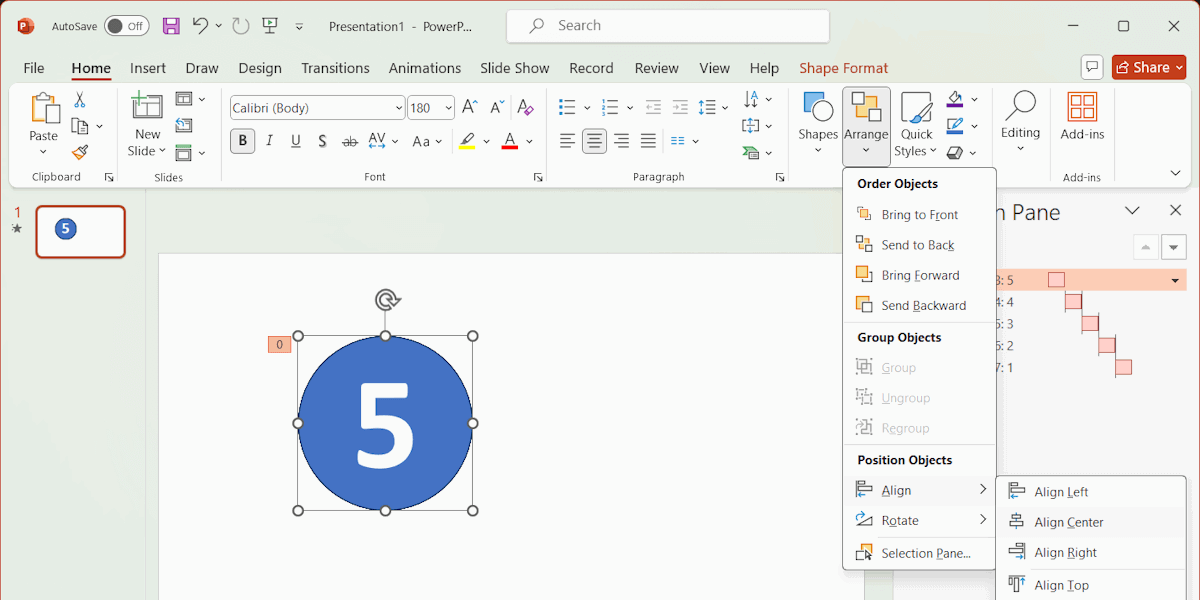This screenshot has height=600, width=1200.
Task: Click Bring to Front option
Action: [x=919, y=214]
